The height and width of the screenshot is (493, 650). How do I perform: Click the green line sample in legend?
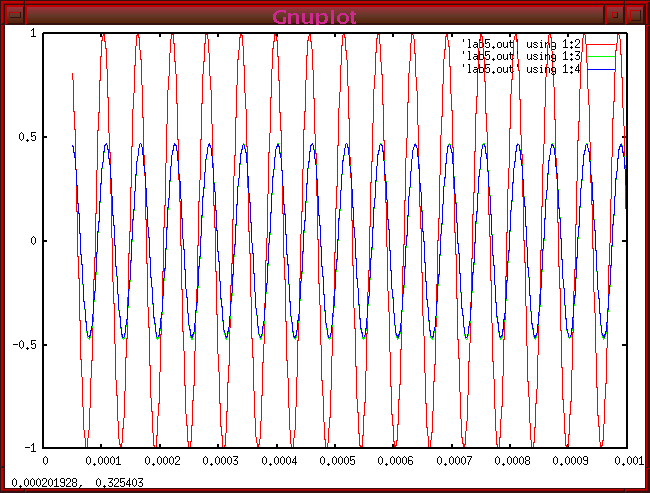click(x=602, y=57)
